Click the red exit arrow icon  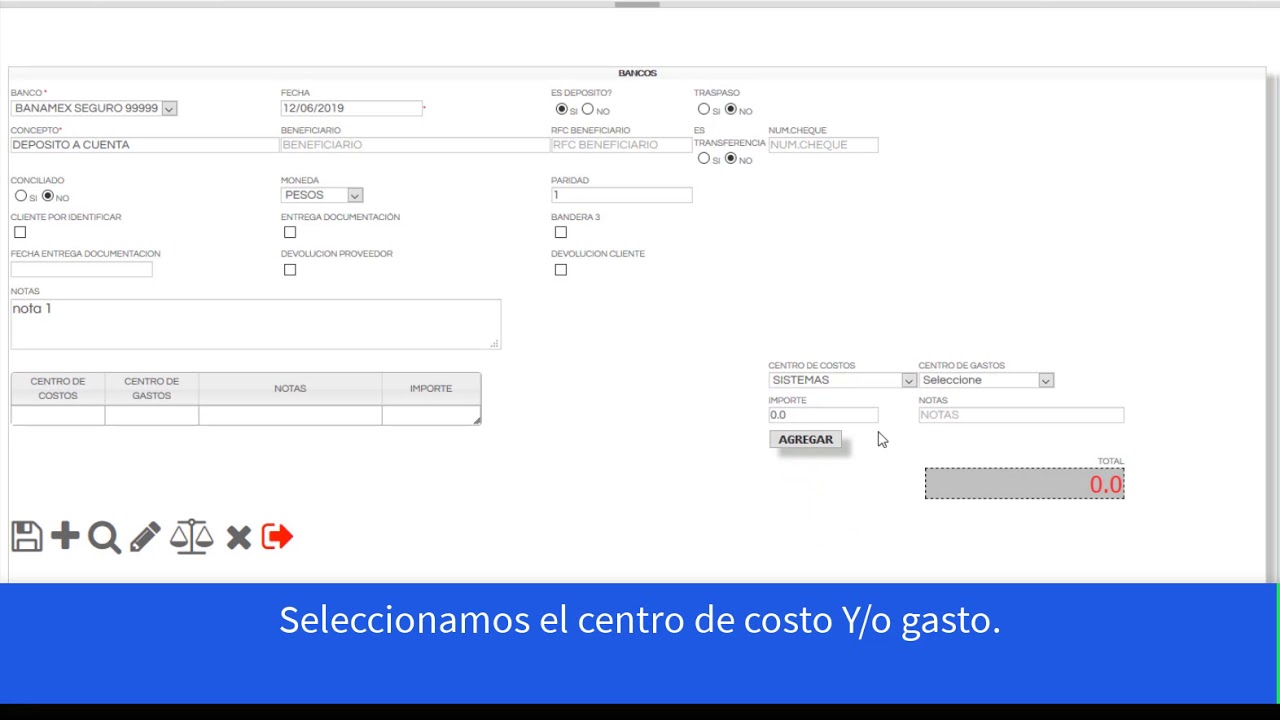[277, 537]
